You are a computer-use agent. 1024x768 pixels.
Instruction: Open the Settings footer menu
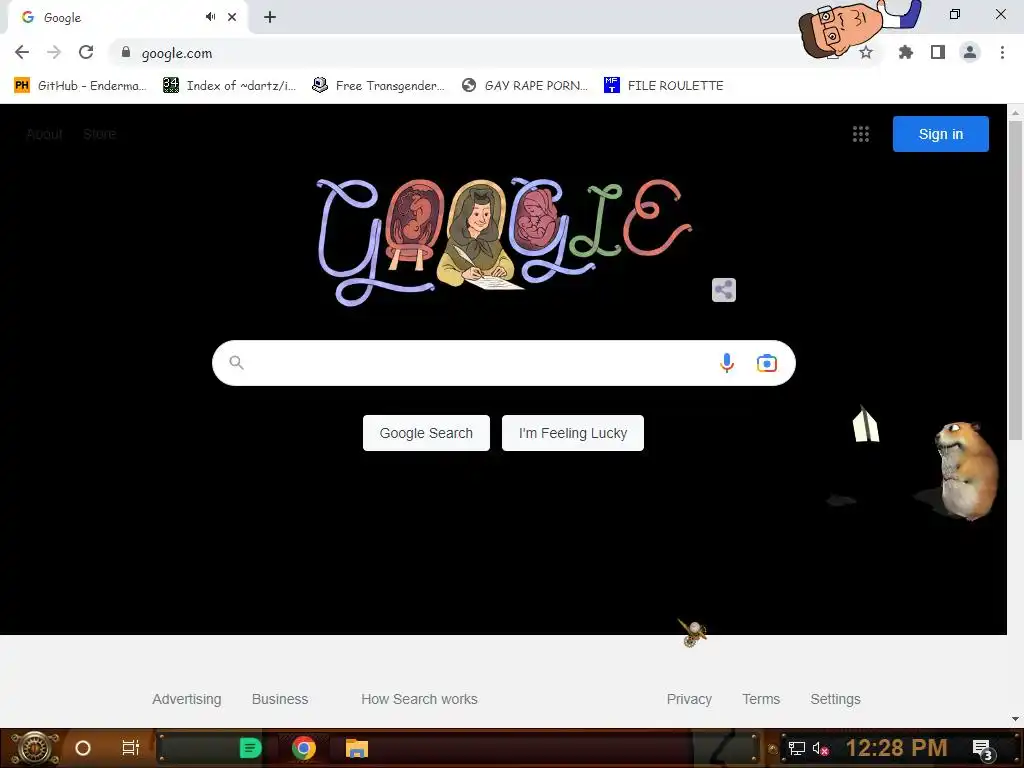[835, 699]
